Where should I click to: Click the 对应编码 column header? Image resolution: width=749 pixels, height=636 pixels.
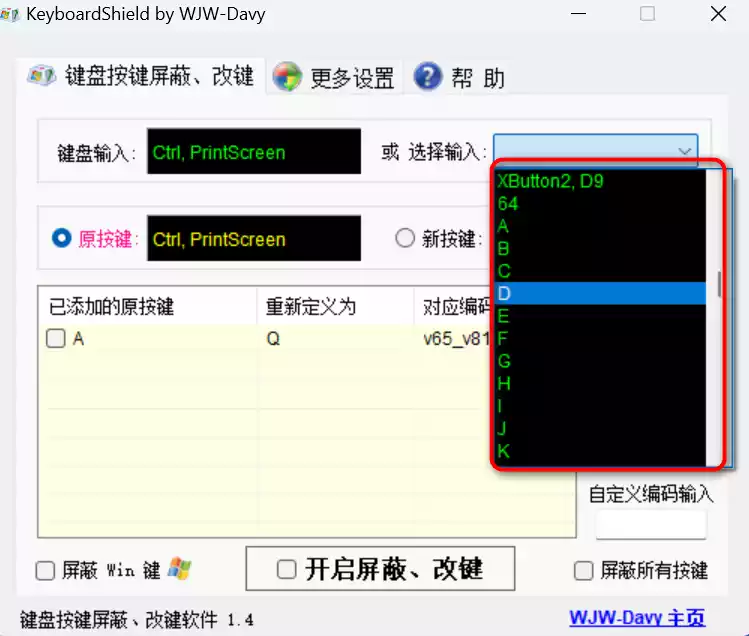coord(453,306)
